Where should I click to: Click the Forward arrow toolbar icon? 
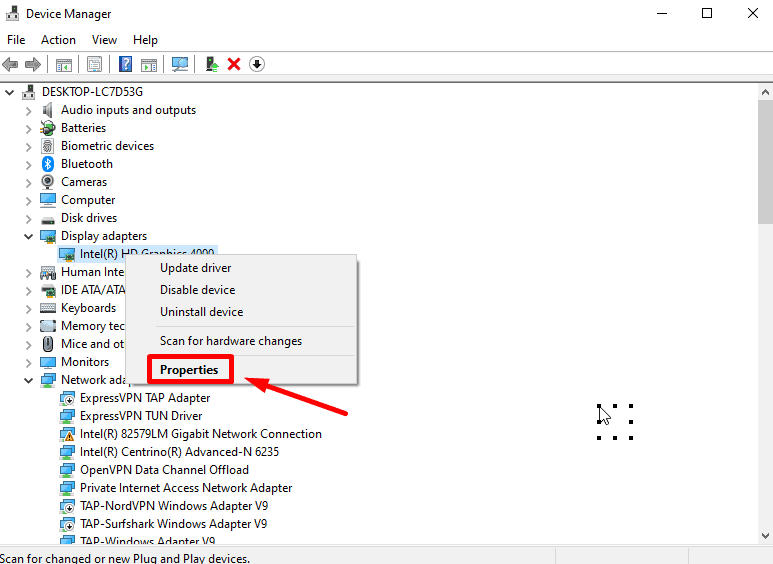(x=33, y=64)
